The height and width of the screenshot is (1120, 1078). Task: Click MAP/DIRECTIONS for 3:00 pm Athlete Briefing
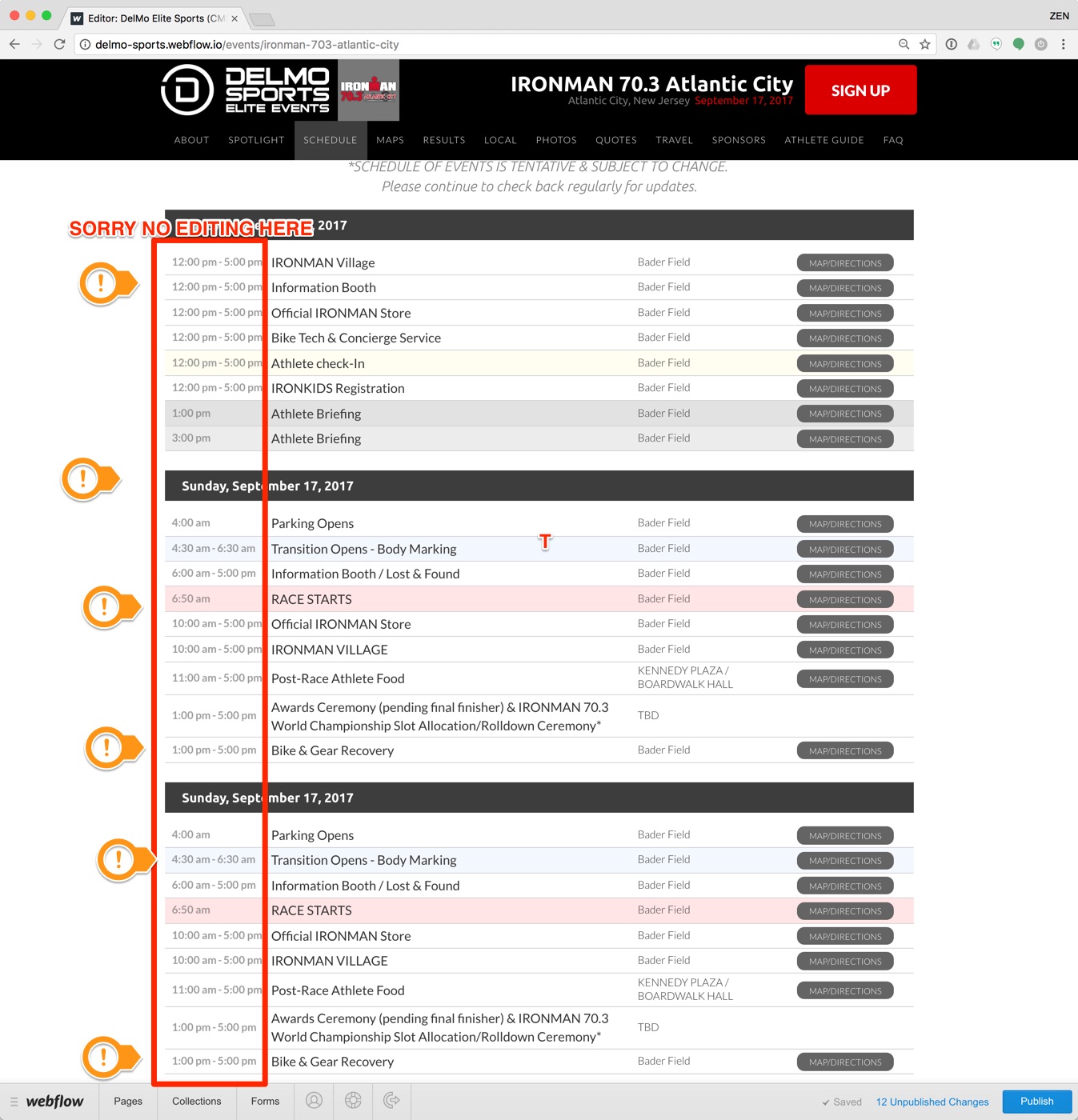pyautogui.click(x=845, y=439)
